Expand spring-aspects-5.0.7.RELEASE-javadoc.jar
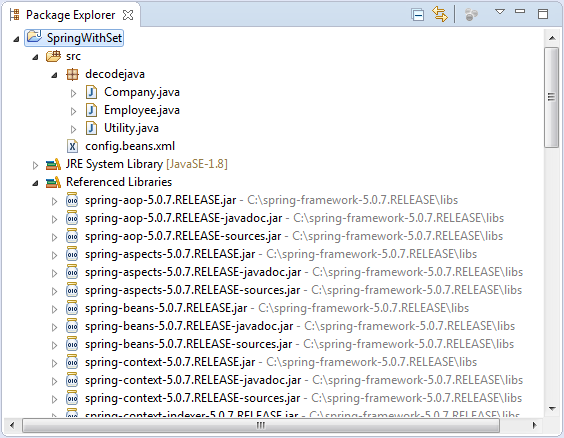564x438 pixels. [54, 273]
